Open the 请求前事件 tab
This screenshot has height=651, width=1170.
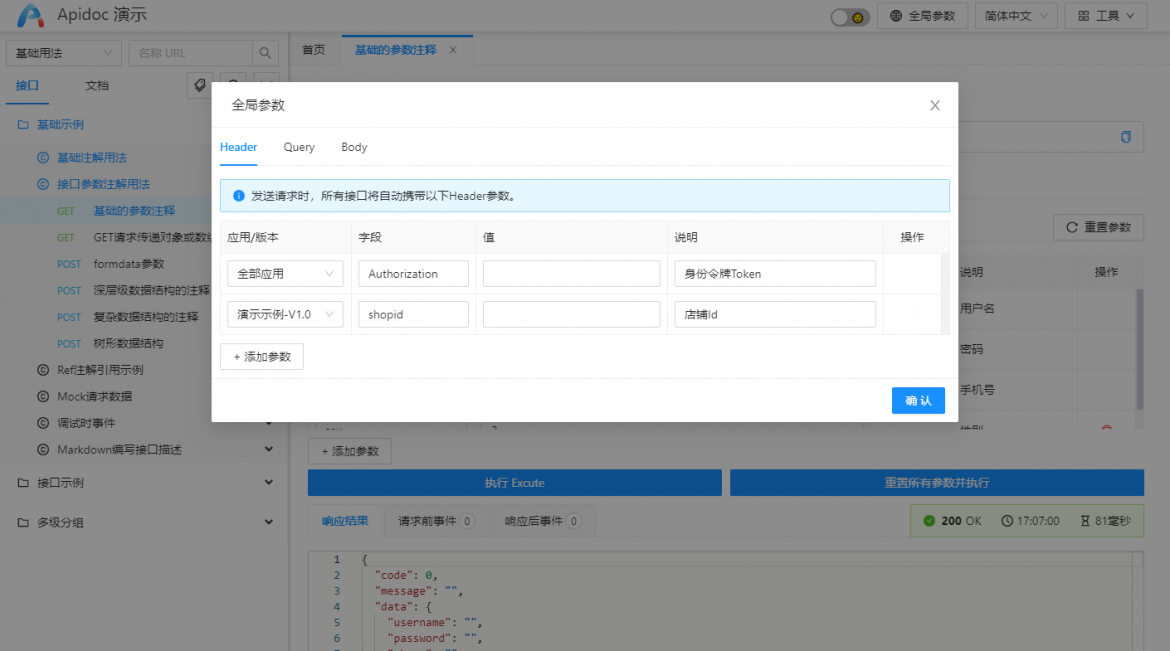pyautogui.click(x=437, y=521)
